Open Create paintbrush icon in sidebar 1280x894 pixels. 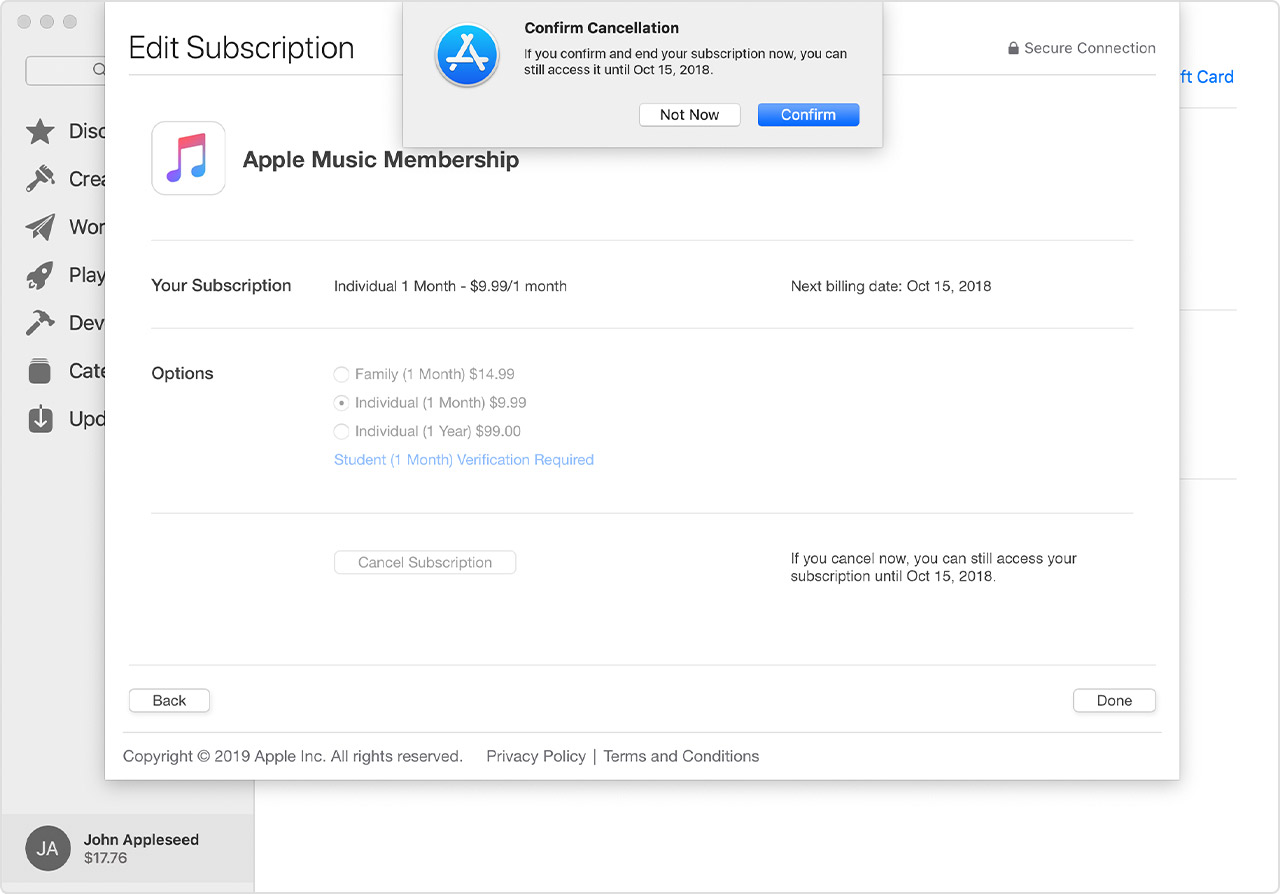pyautogui.click(x=40, y=179)
